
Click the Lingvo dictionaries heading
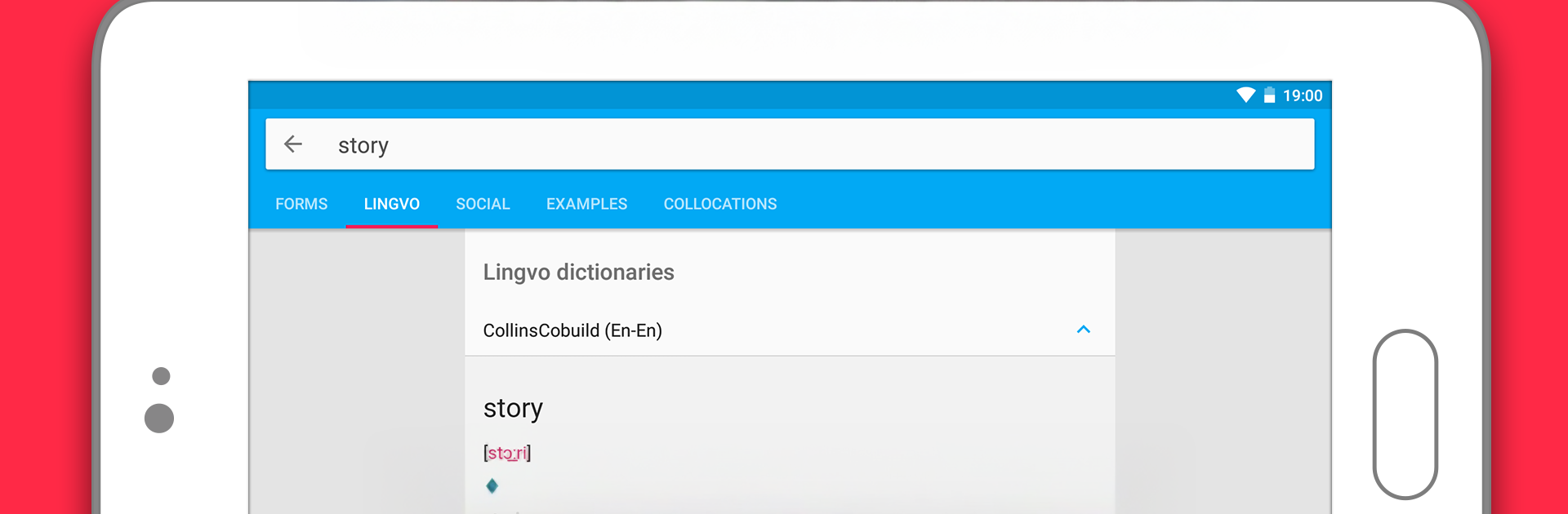pos(578,273)
